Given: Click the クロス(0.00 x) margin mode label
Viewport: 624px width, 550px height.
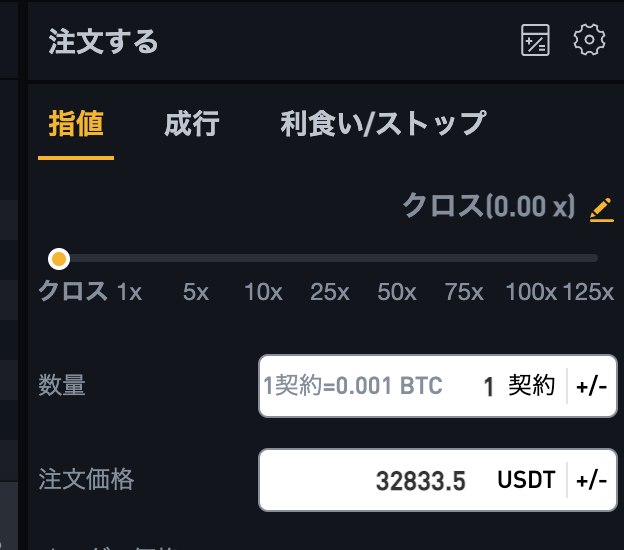Looking at the screenshot, I should (x=489, y=206).
